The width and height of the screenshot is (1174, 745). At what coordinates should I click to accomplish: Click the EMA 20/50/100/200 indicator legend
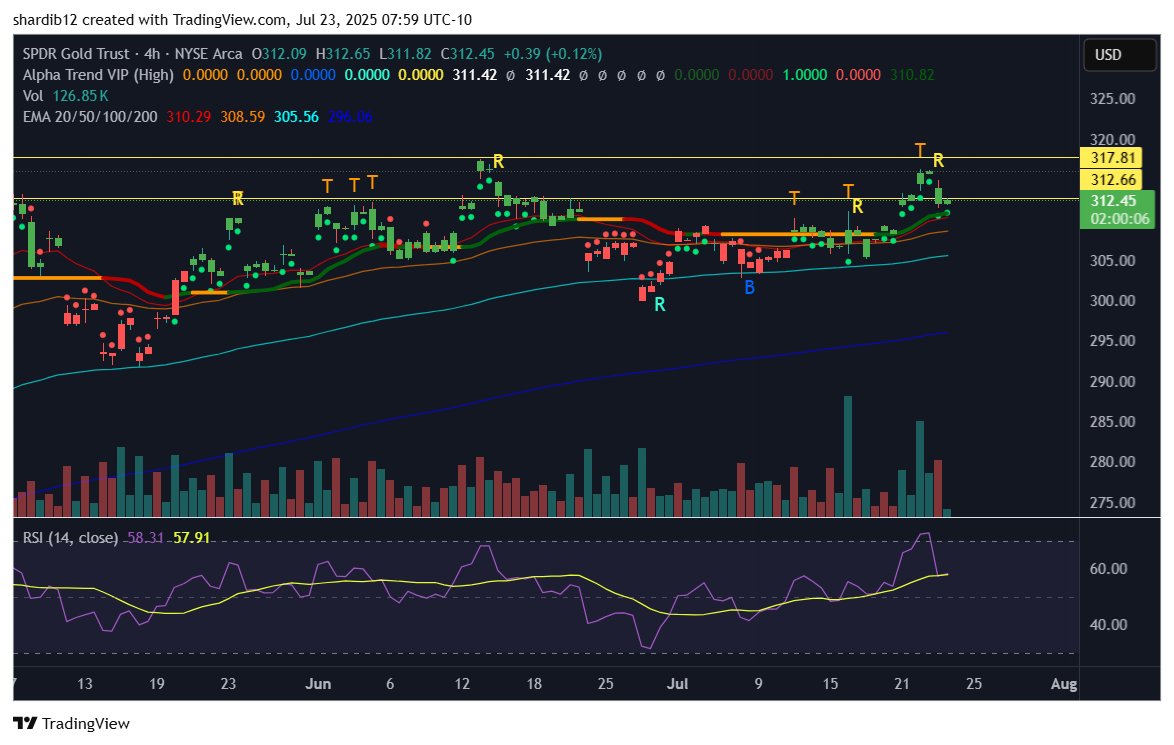pyautogui.click(x=90, y=117)
